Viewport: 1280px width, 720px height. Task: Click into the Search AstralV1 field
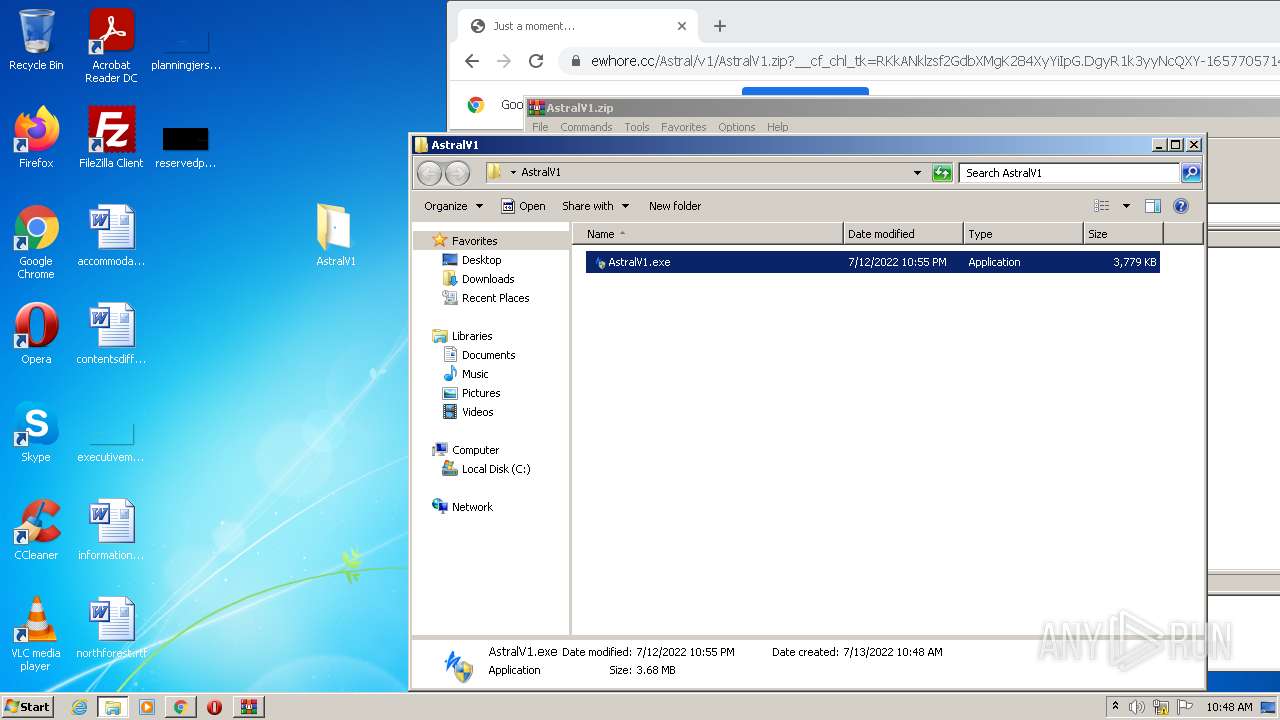1069,173
